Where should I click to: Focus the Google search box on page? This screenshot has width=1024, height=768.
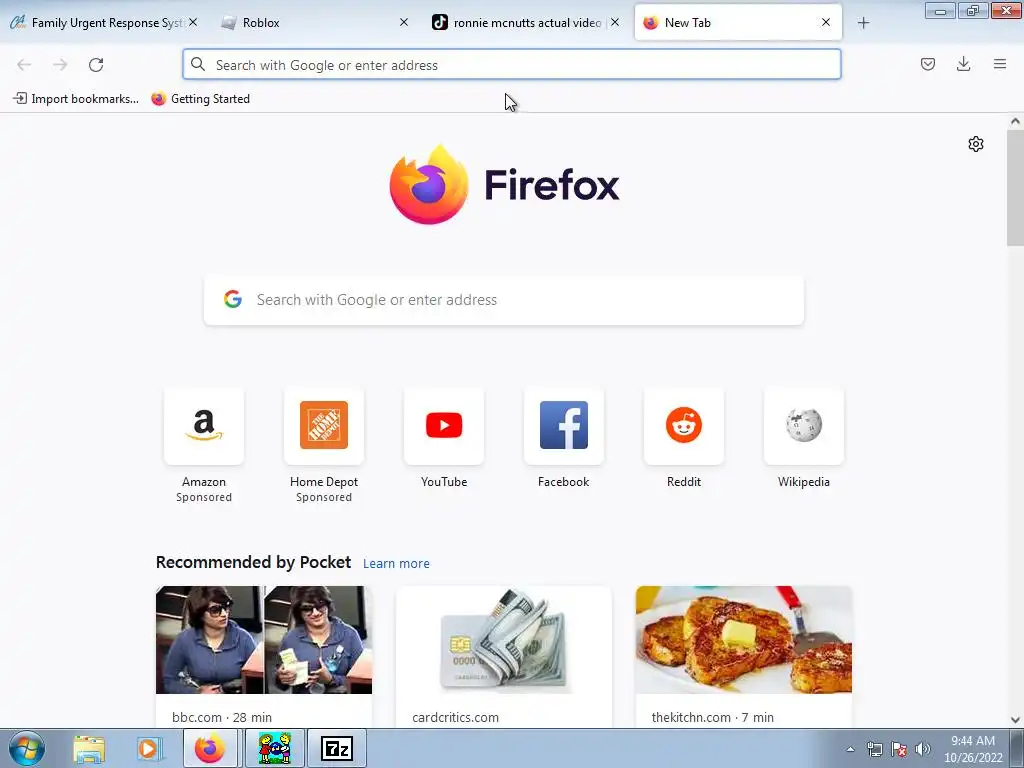504,300
